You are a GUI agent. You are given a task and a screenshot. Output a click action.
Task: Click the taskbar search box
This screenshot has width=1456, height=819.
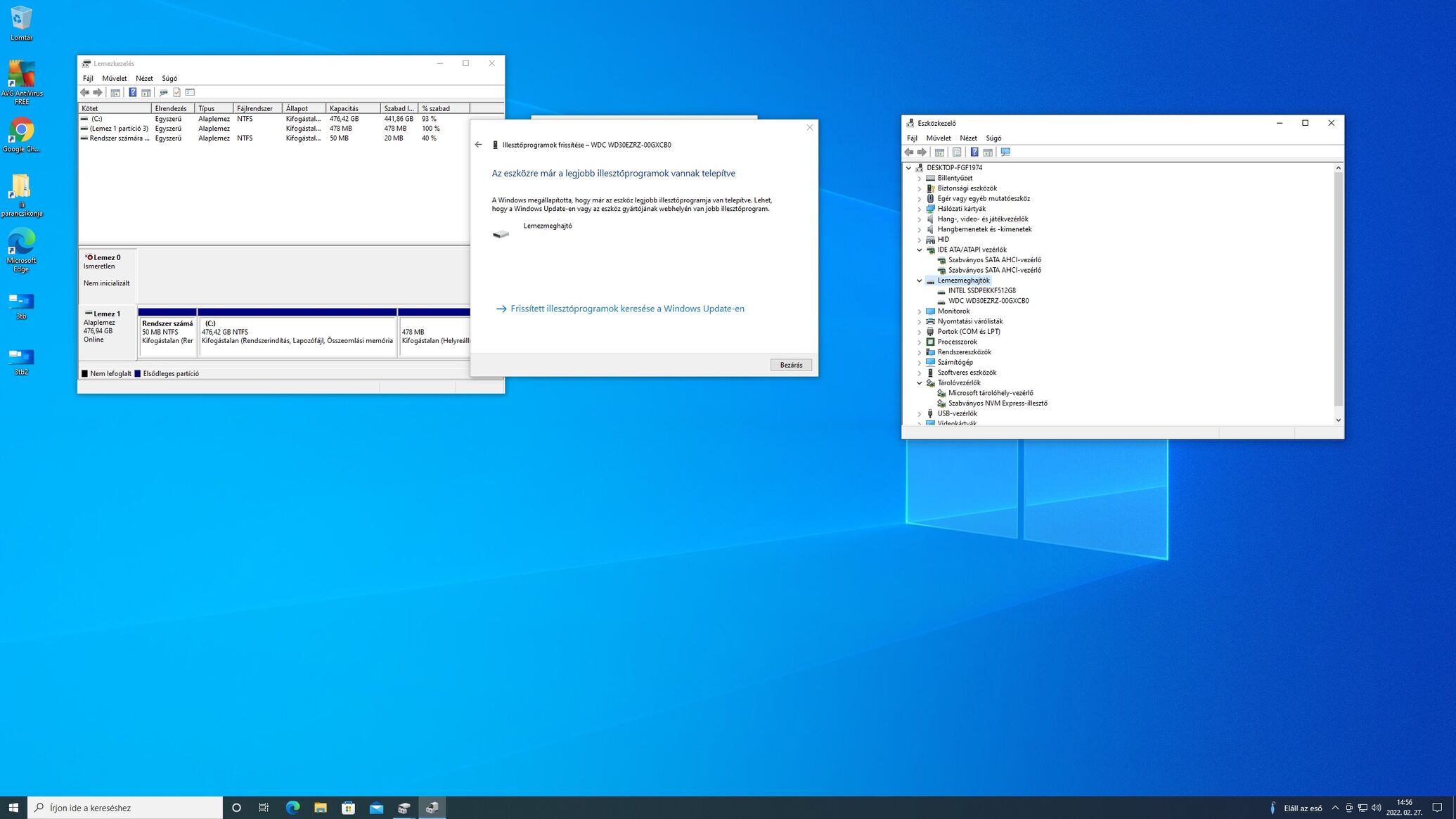[x=127, y=808]
